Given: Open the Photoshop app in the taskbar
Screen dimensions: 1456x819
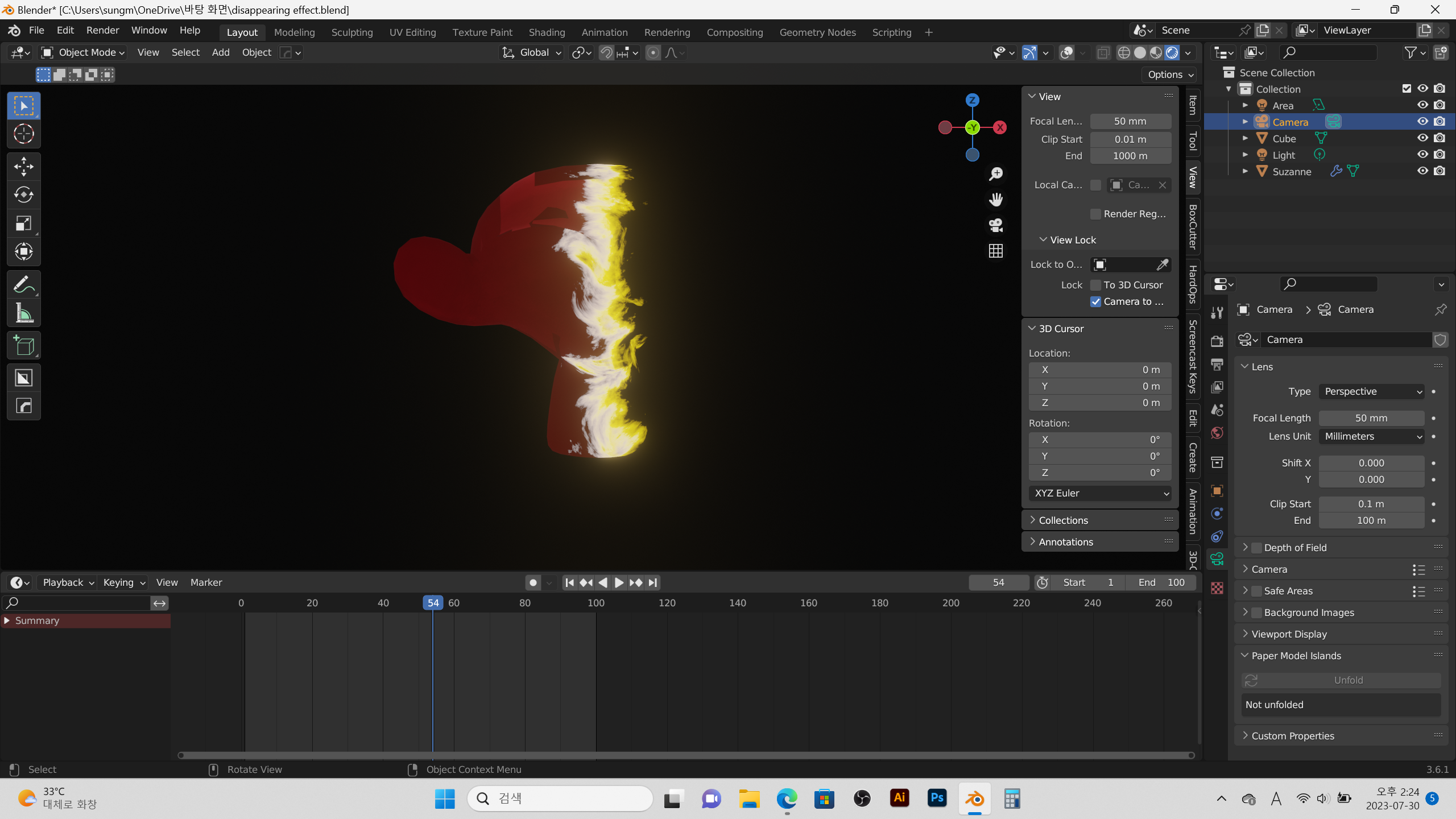Looking at the screenshot, I should [x=937, y=798].
